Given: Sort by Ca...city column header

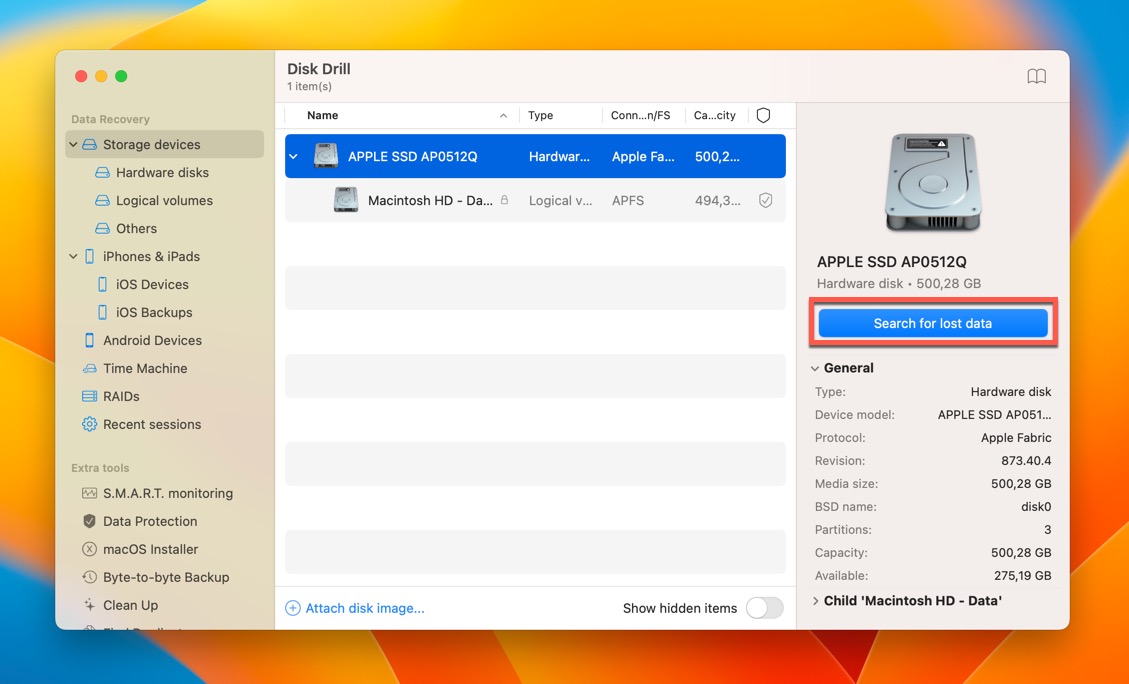Looking at the screenshot, I should [714, 115].
